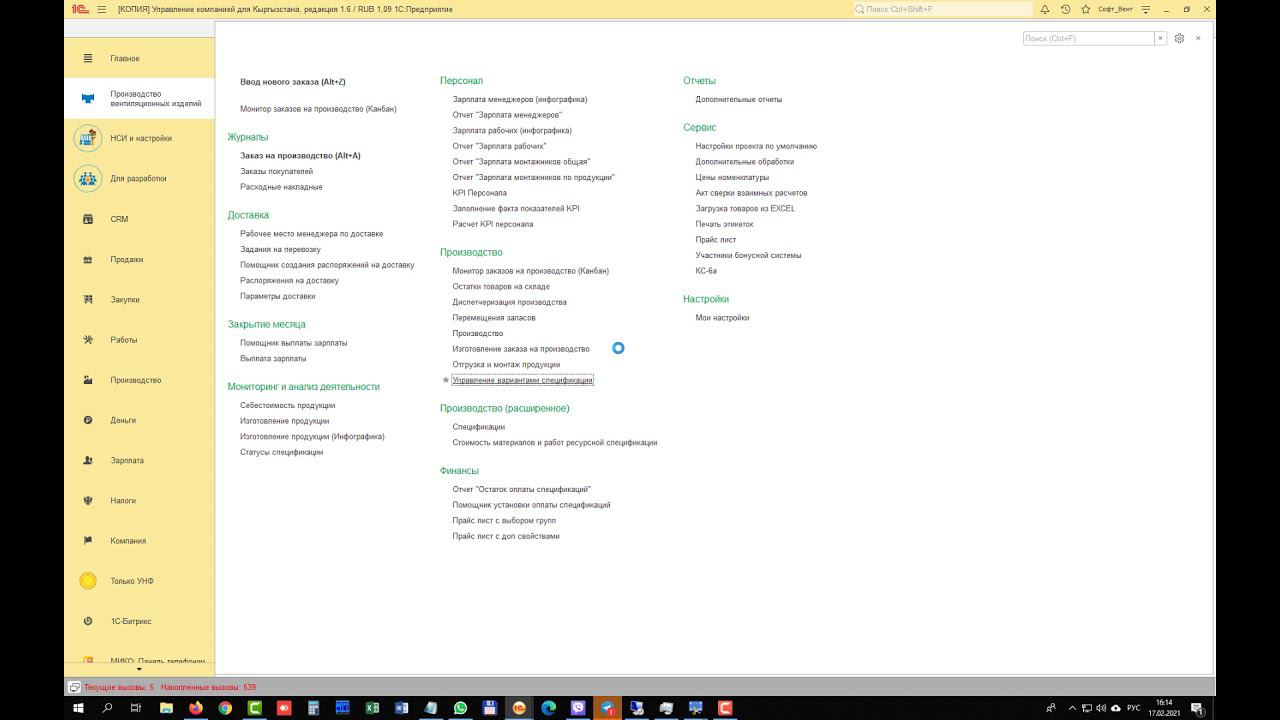Open Диспетчеризация производства
The height and width of the screenshot is (720, 1280).
click(x=509, y=302)
